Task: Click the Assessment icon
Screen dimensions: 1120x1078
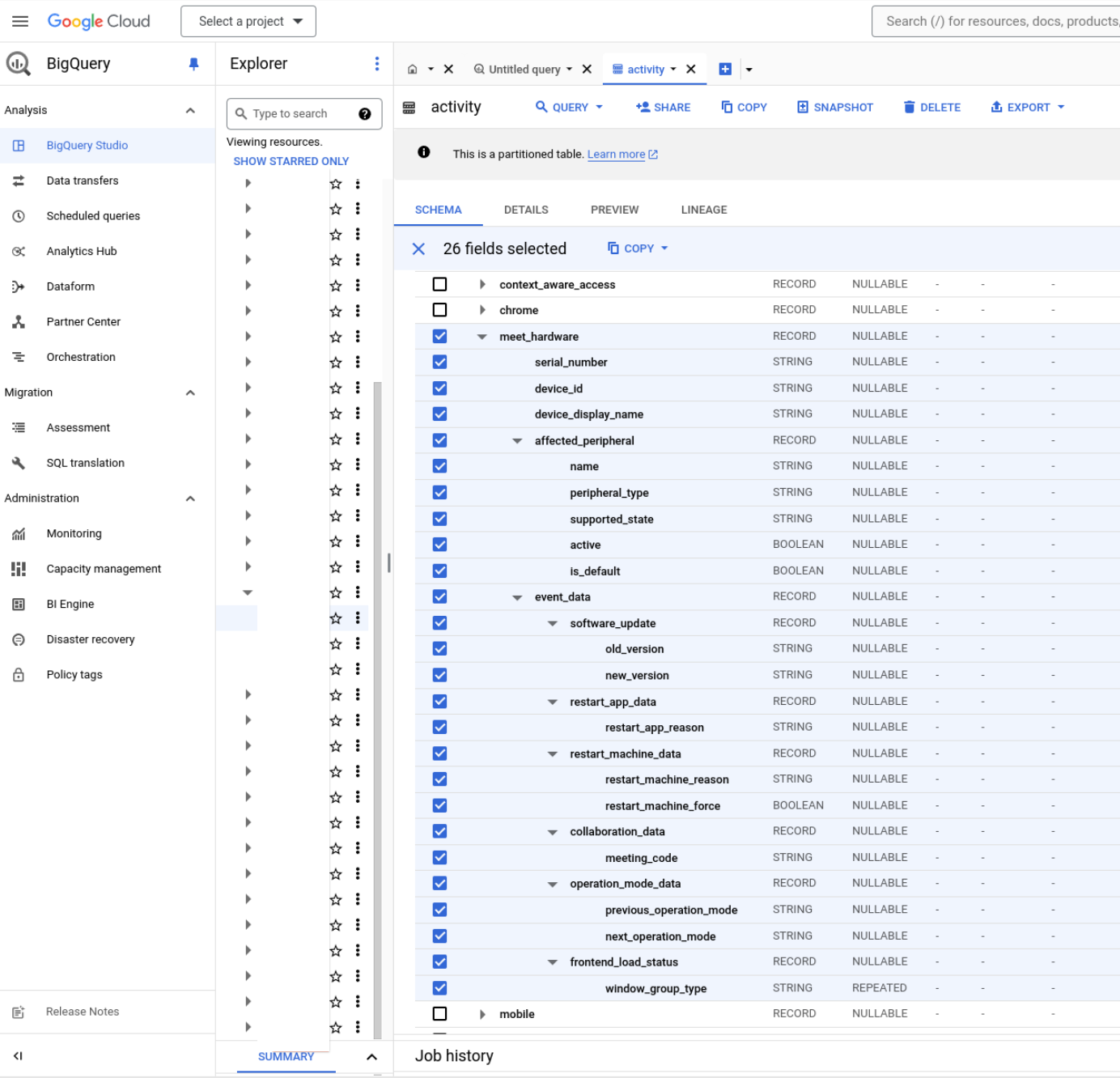Action: click(x=19, y=428)
